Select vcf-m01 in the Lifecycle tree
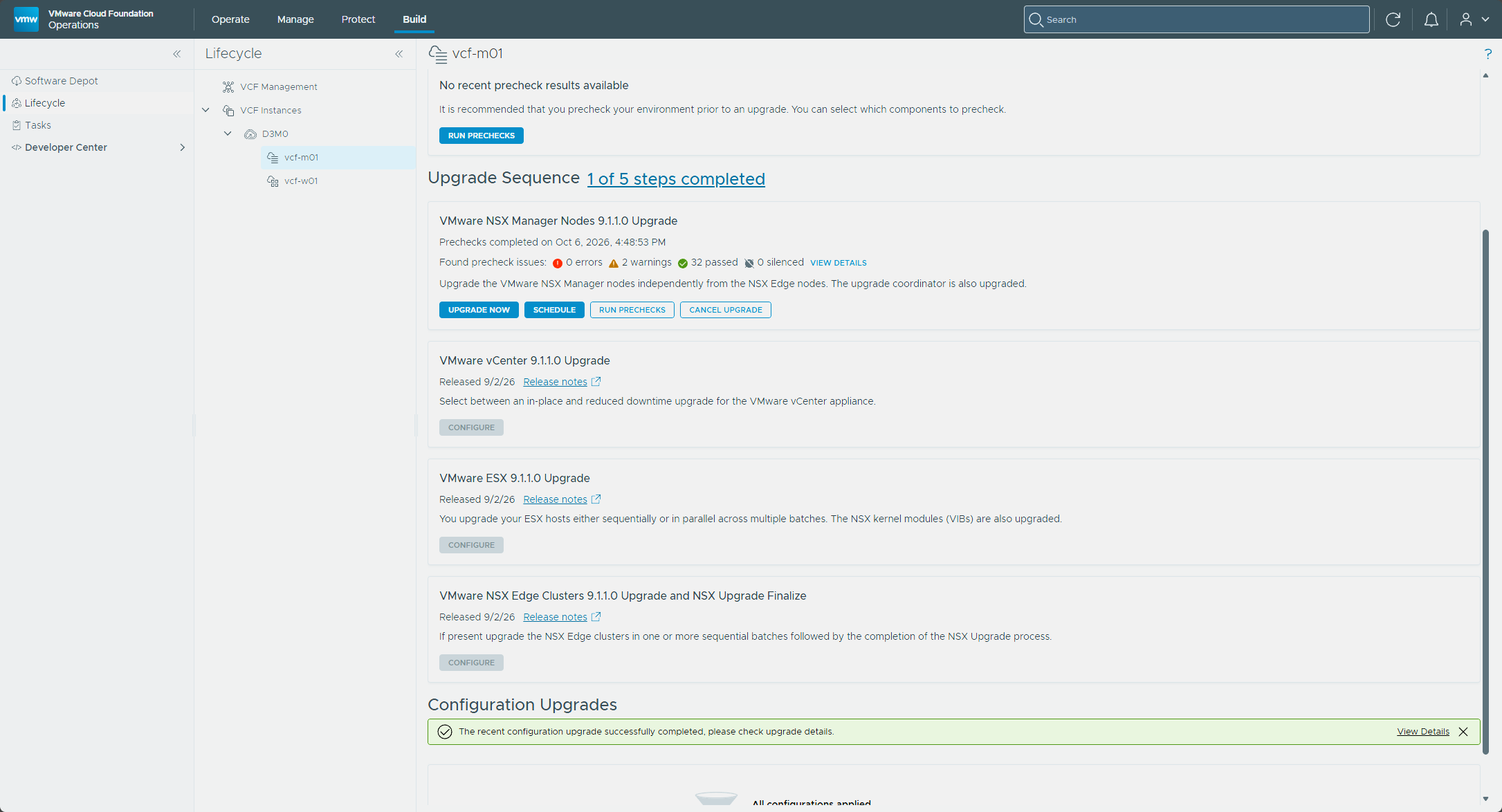Image resolution: width=1502 pixels, height=812 pixels. (338, 157)
